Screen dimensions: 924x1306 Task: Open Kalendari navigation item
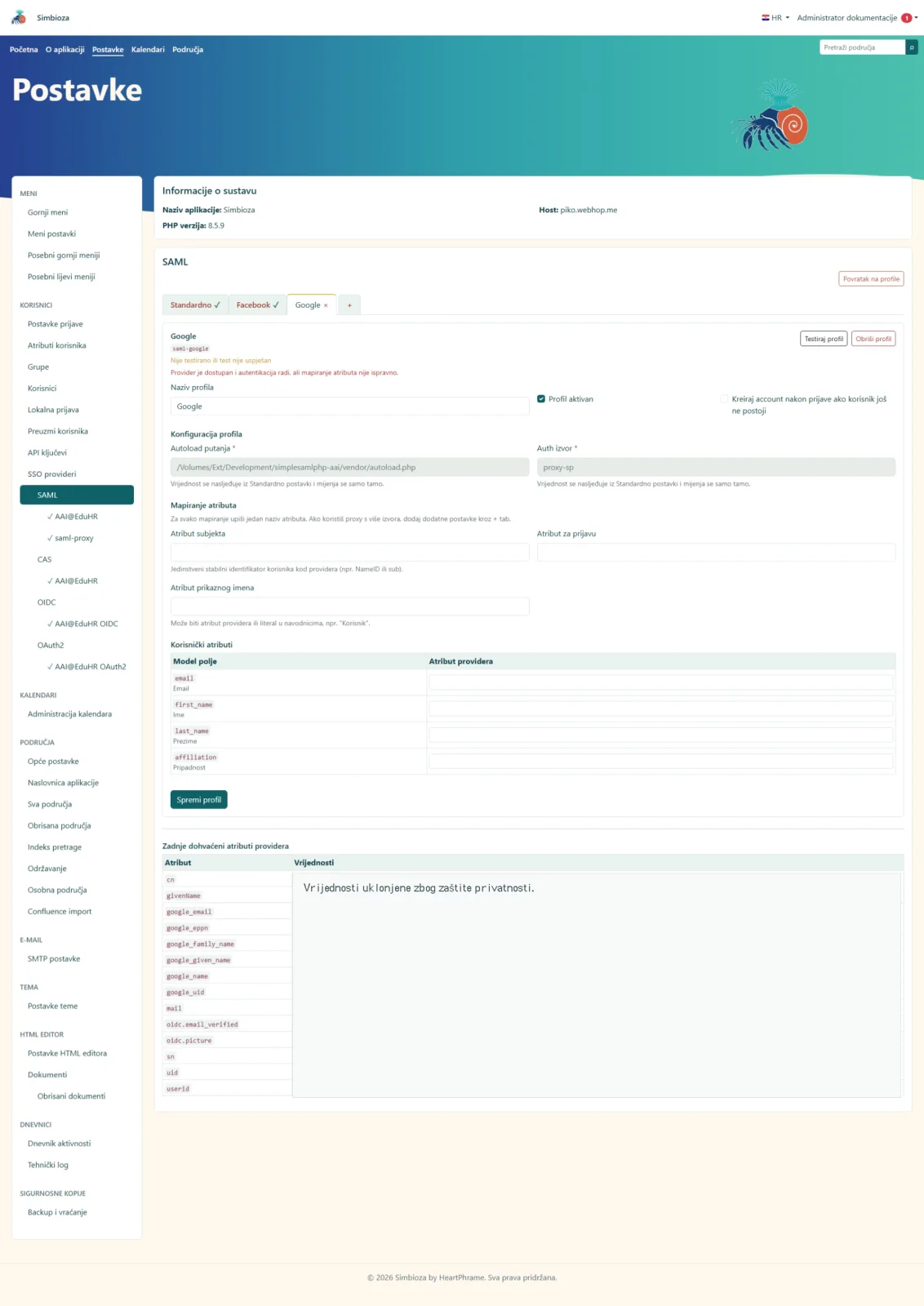[148, 50]
